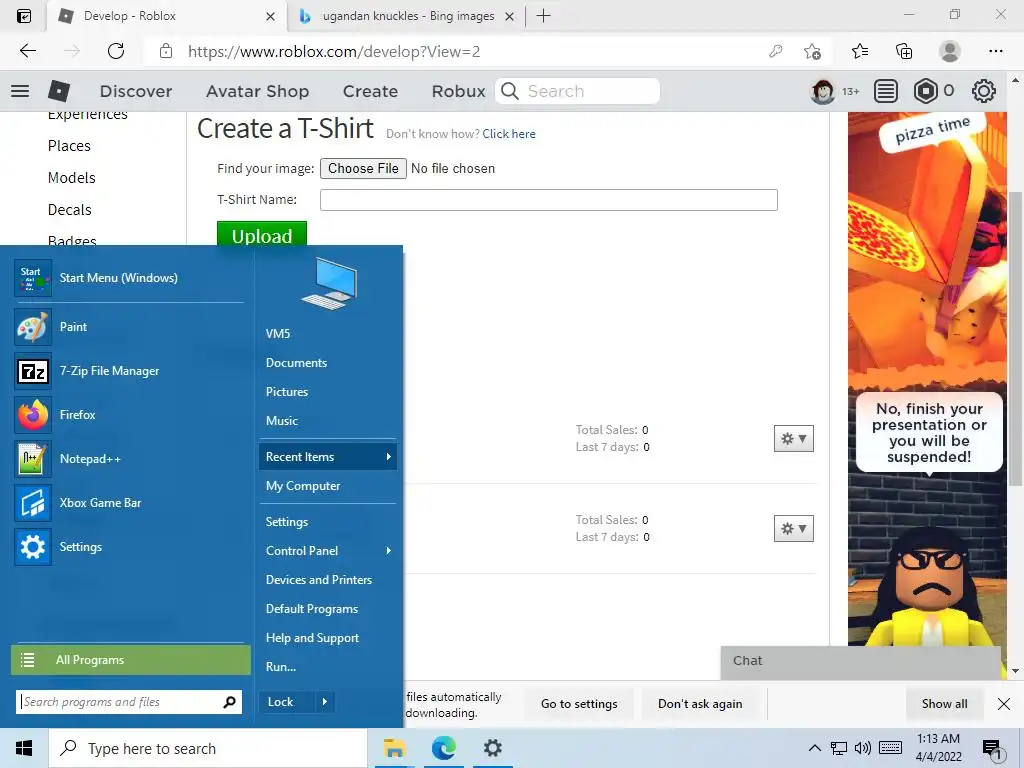
Task: Select Devices and Printers
Action: 319,580
